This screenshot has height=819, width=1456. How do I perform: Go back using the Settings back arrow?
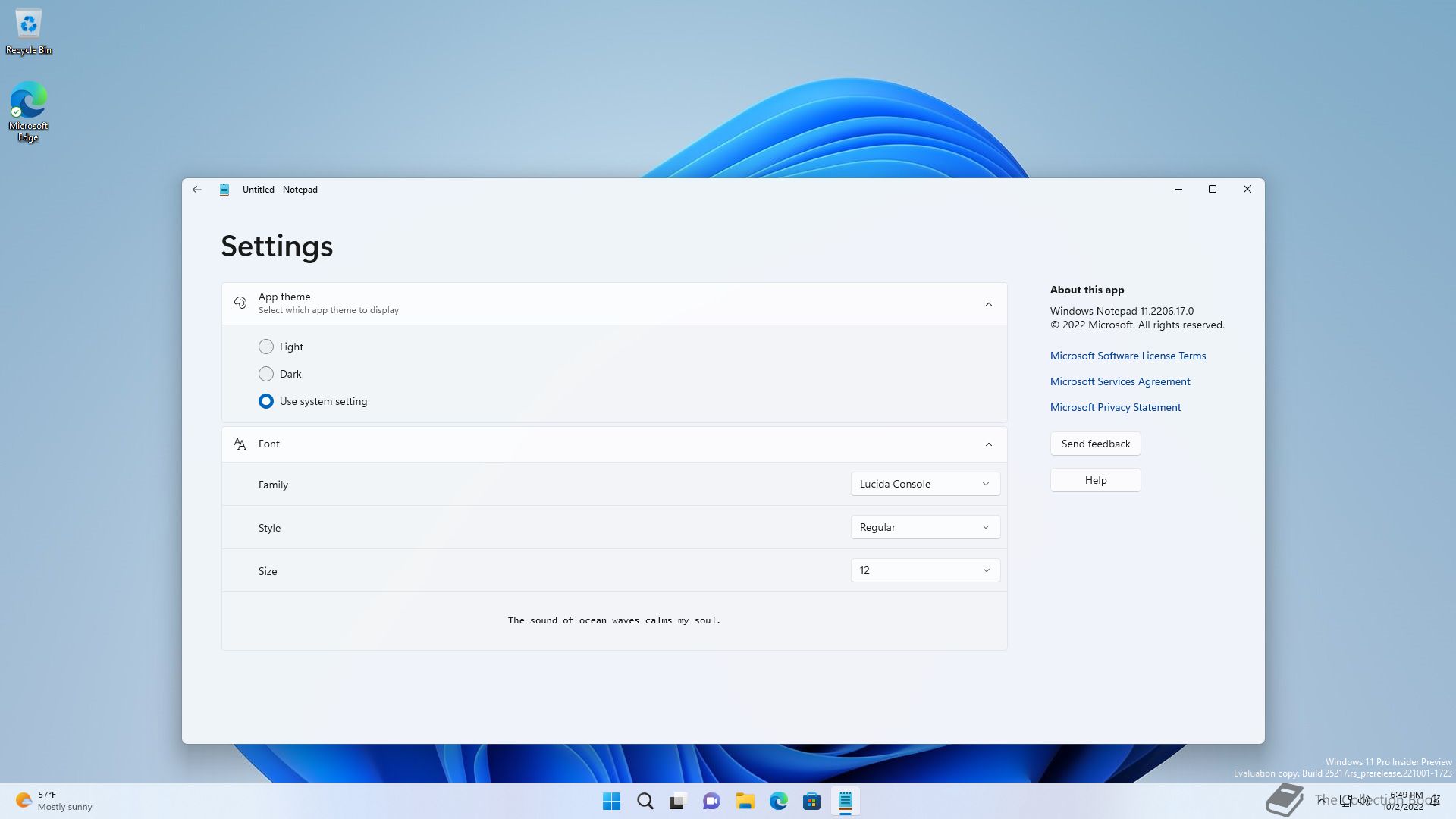point(197,190)
